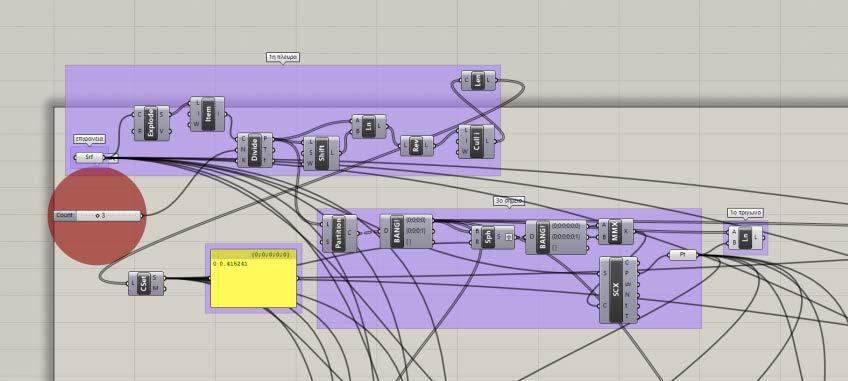Click the N input of Divide

243,150
